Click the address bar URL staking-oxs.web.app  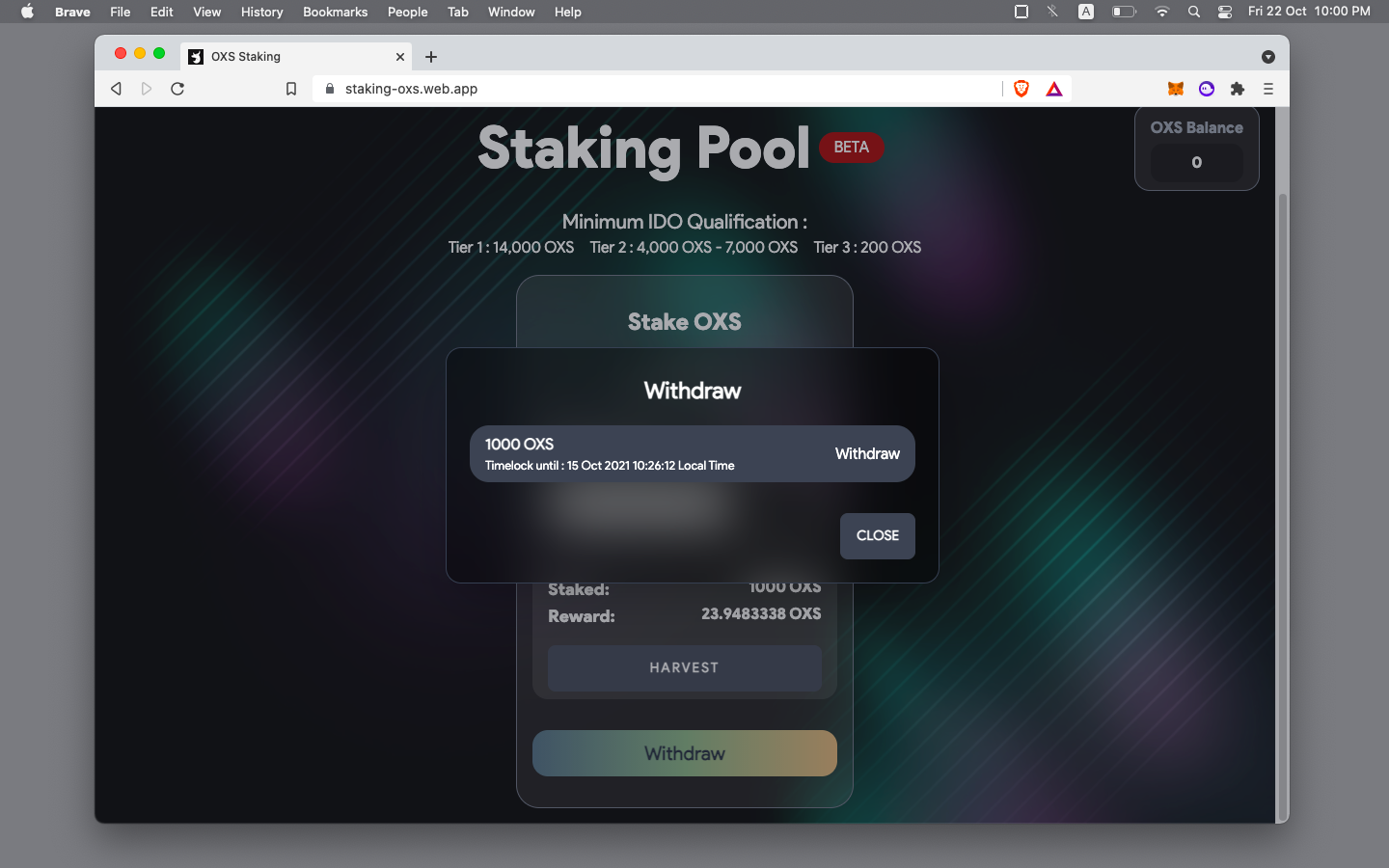pos(411,89)
